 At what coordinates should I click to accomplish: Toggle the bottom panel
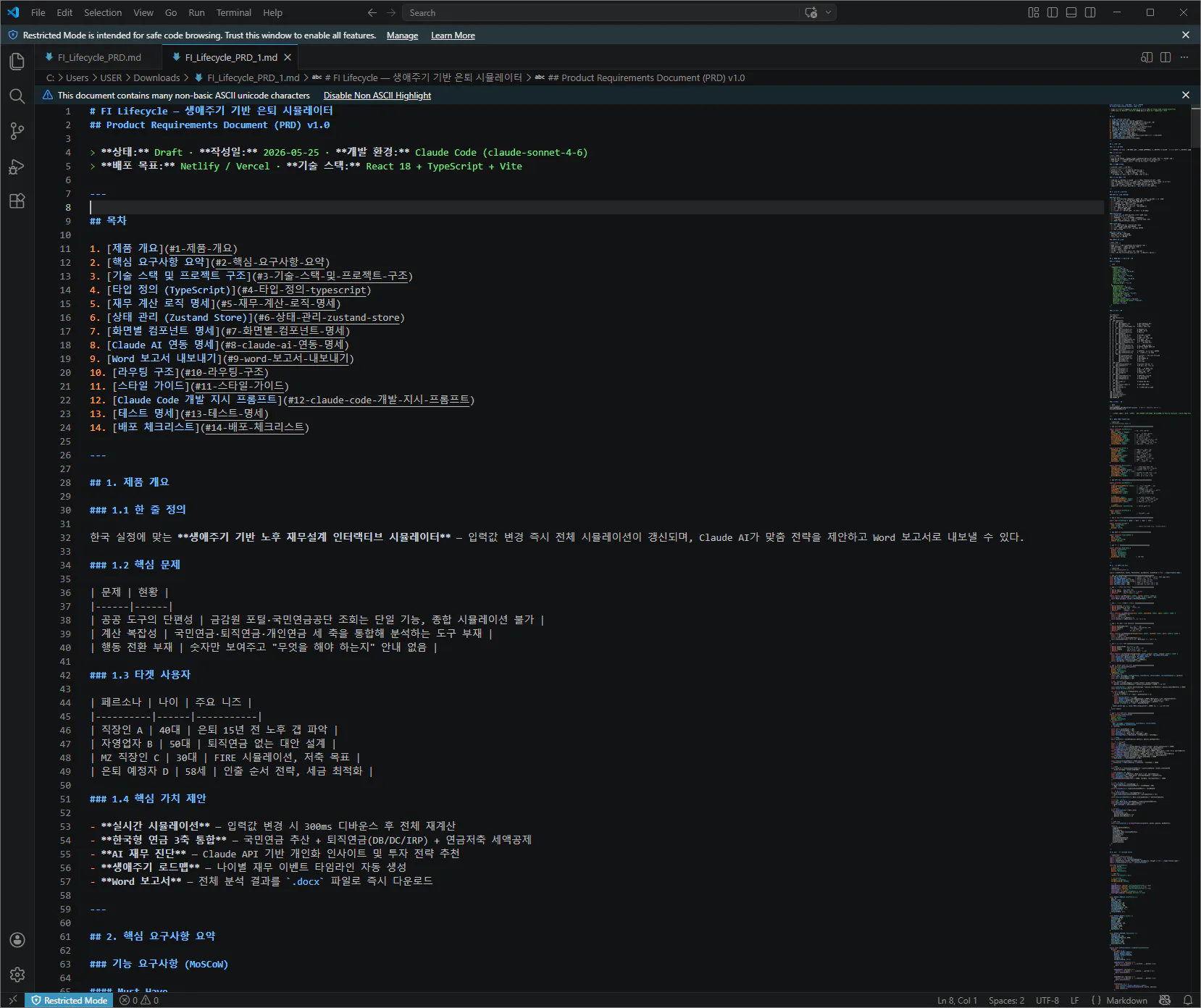tap(1071, 12)
